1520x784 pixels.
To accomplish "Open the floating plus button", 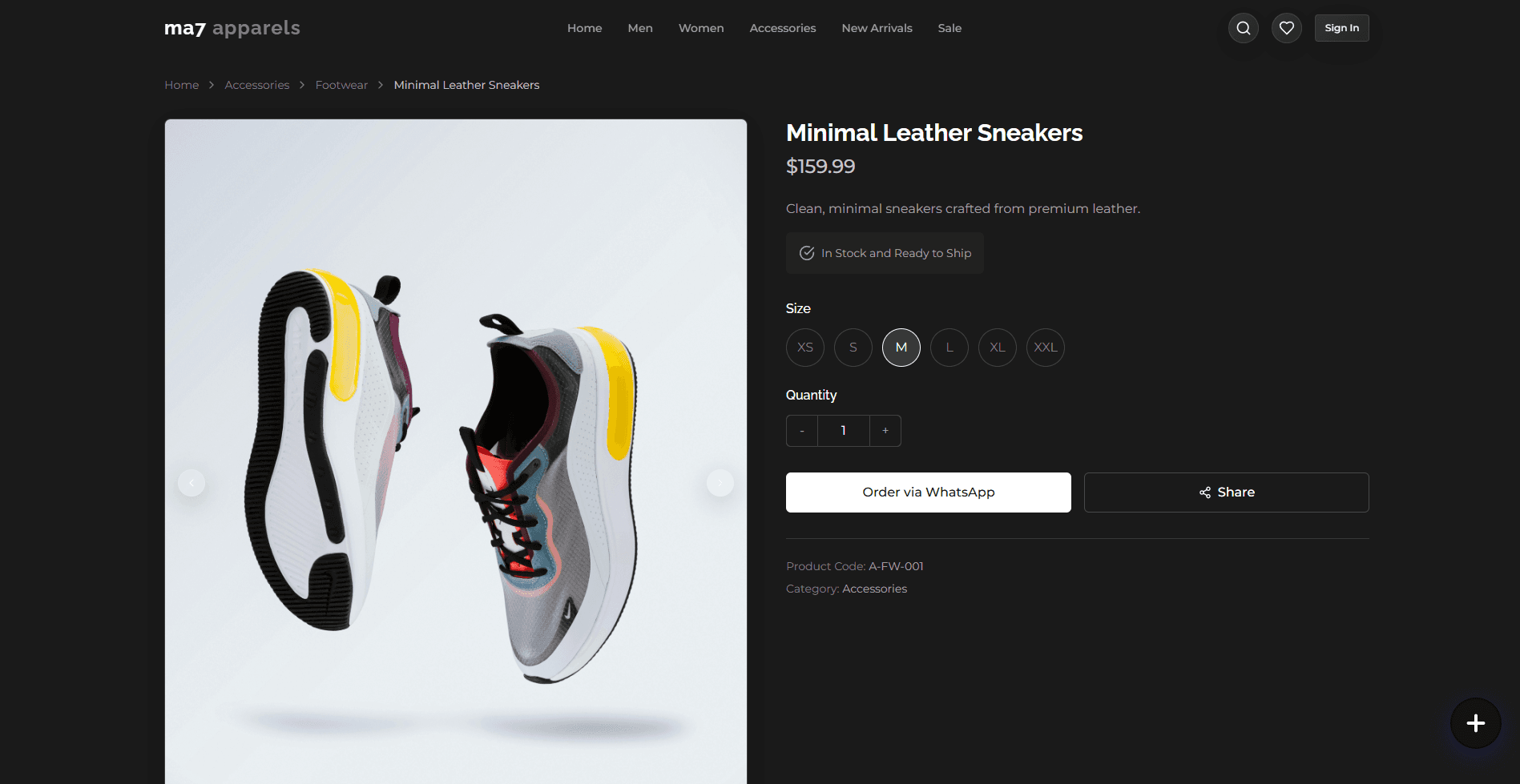I will click(x=1475, y=723).
